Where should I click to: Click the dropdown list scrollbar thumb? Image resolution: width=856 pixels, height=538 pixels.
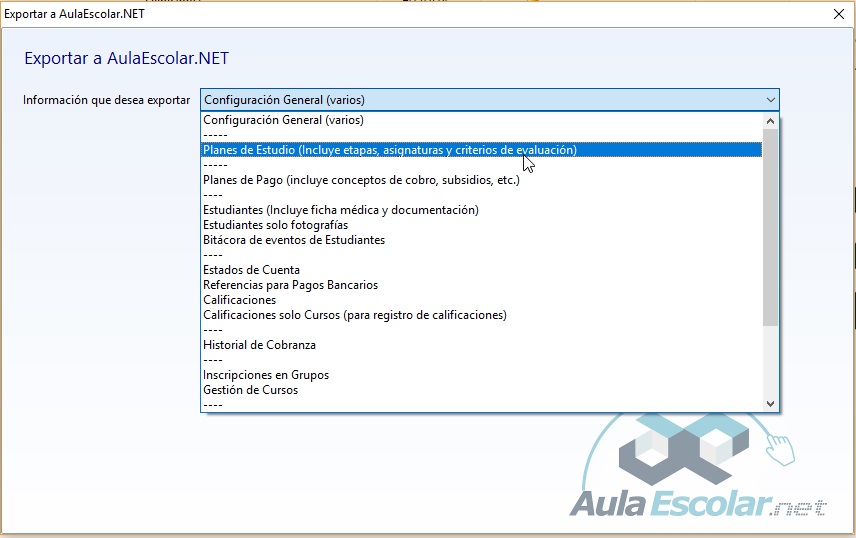(x=770, y=225)
